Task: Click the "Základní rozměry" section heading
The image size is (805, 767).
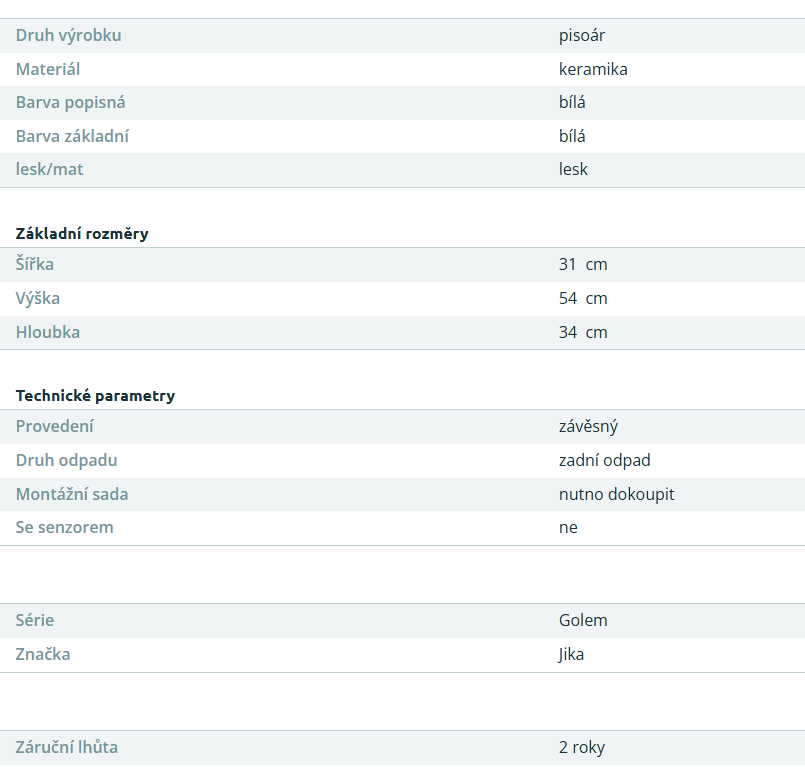Action: click(82, 234)
